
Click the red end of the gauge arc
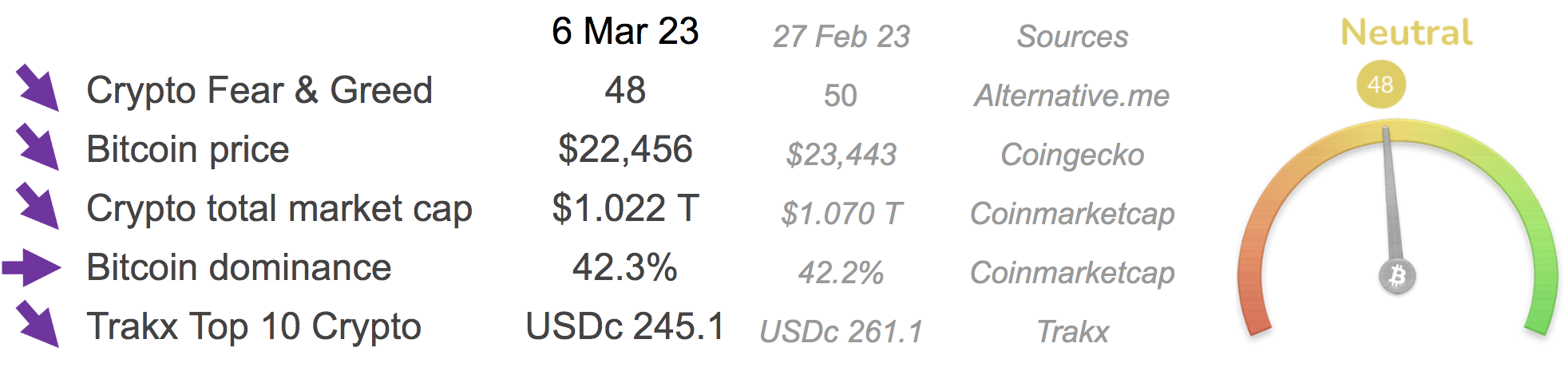click(1255, 319)
